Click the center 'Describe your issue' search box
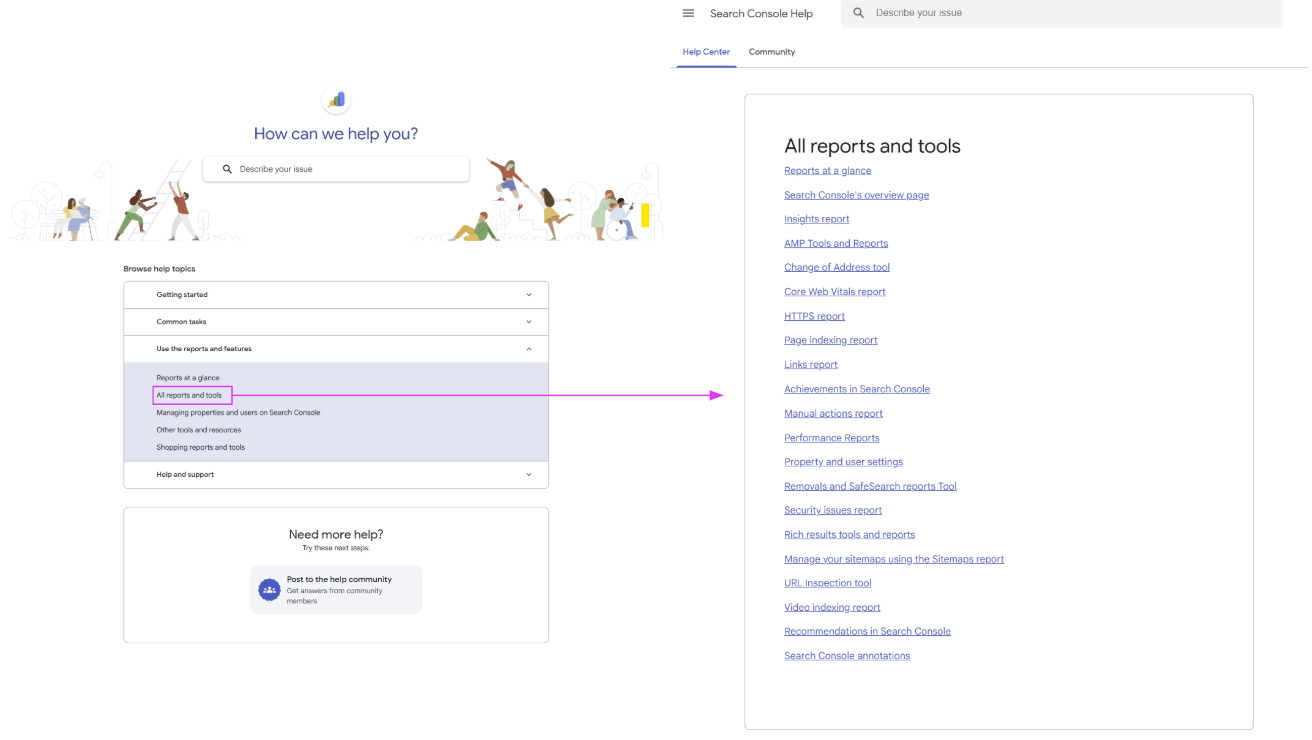 pos(336,169)
